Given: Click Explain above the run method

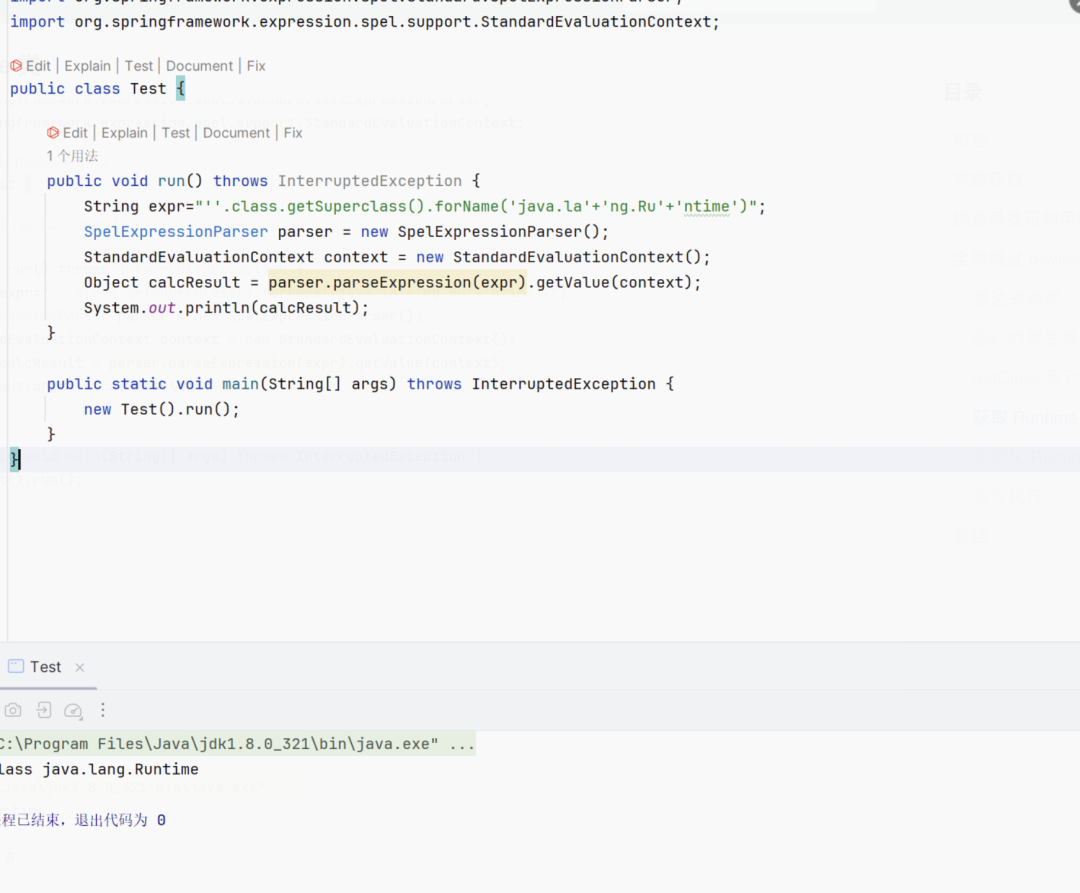Looking at the screenshot, I should [125, 133].
